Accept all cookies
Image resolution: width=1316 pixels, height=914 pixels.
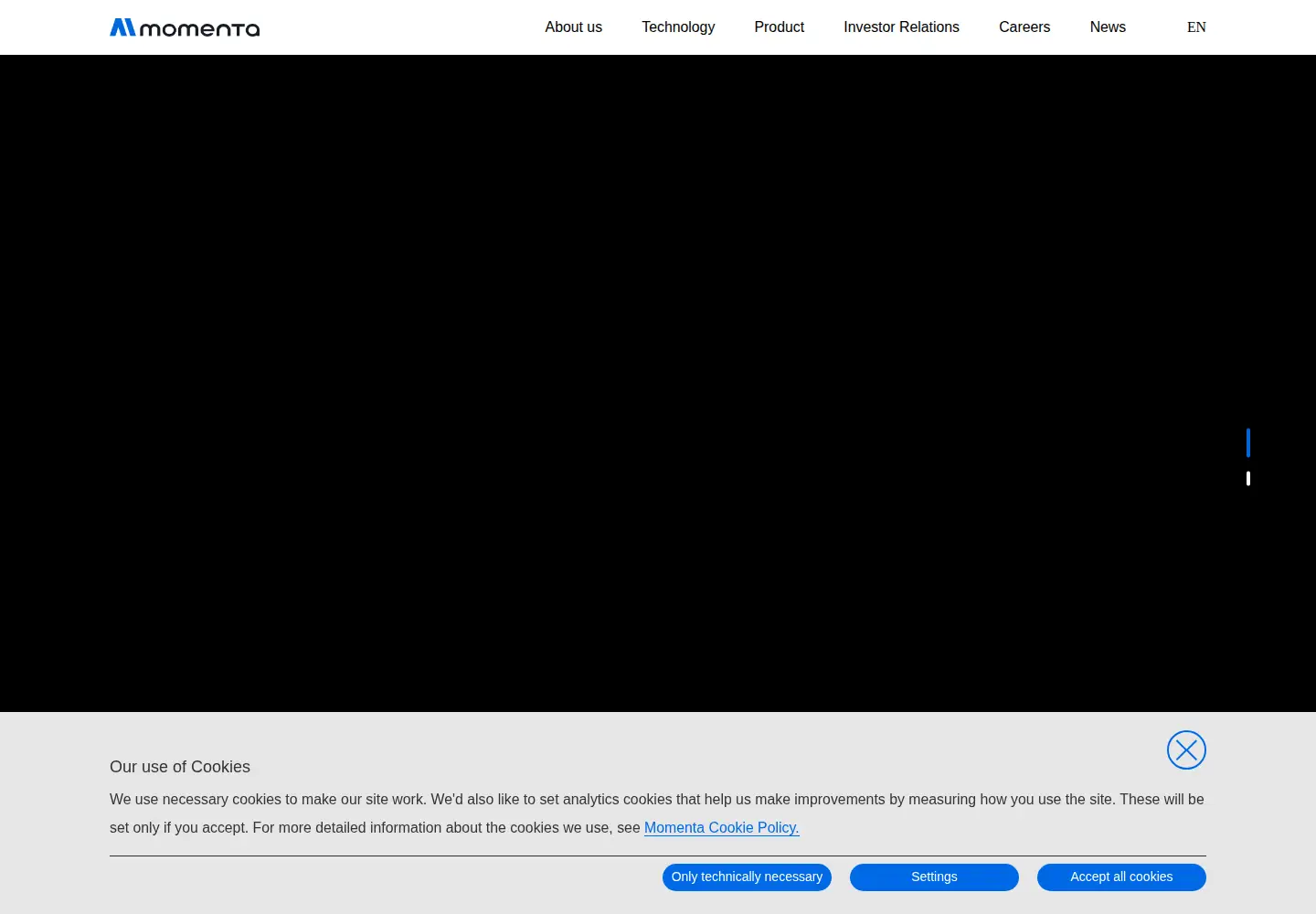[x=1121, y=877]
